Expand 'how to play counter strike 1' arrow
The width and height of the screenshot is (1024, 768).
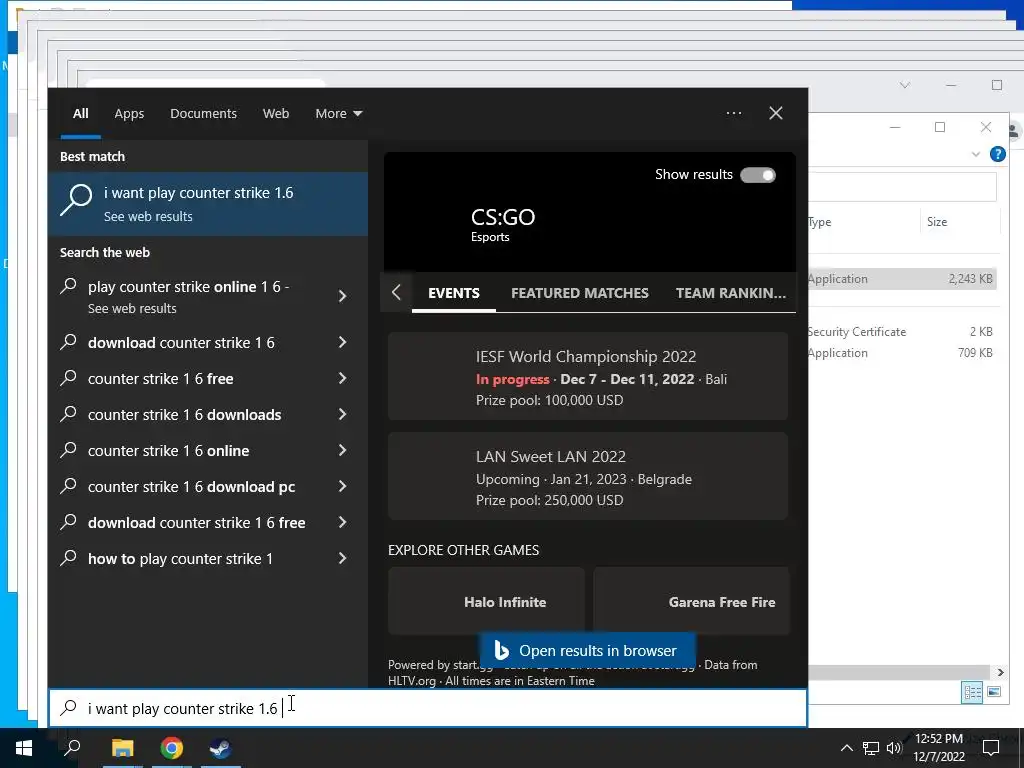(x=342, y=558)
